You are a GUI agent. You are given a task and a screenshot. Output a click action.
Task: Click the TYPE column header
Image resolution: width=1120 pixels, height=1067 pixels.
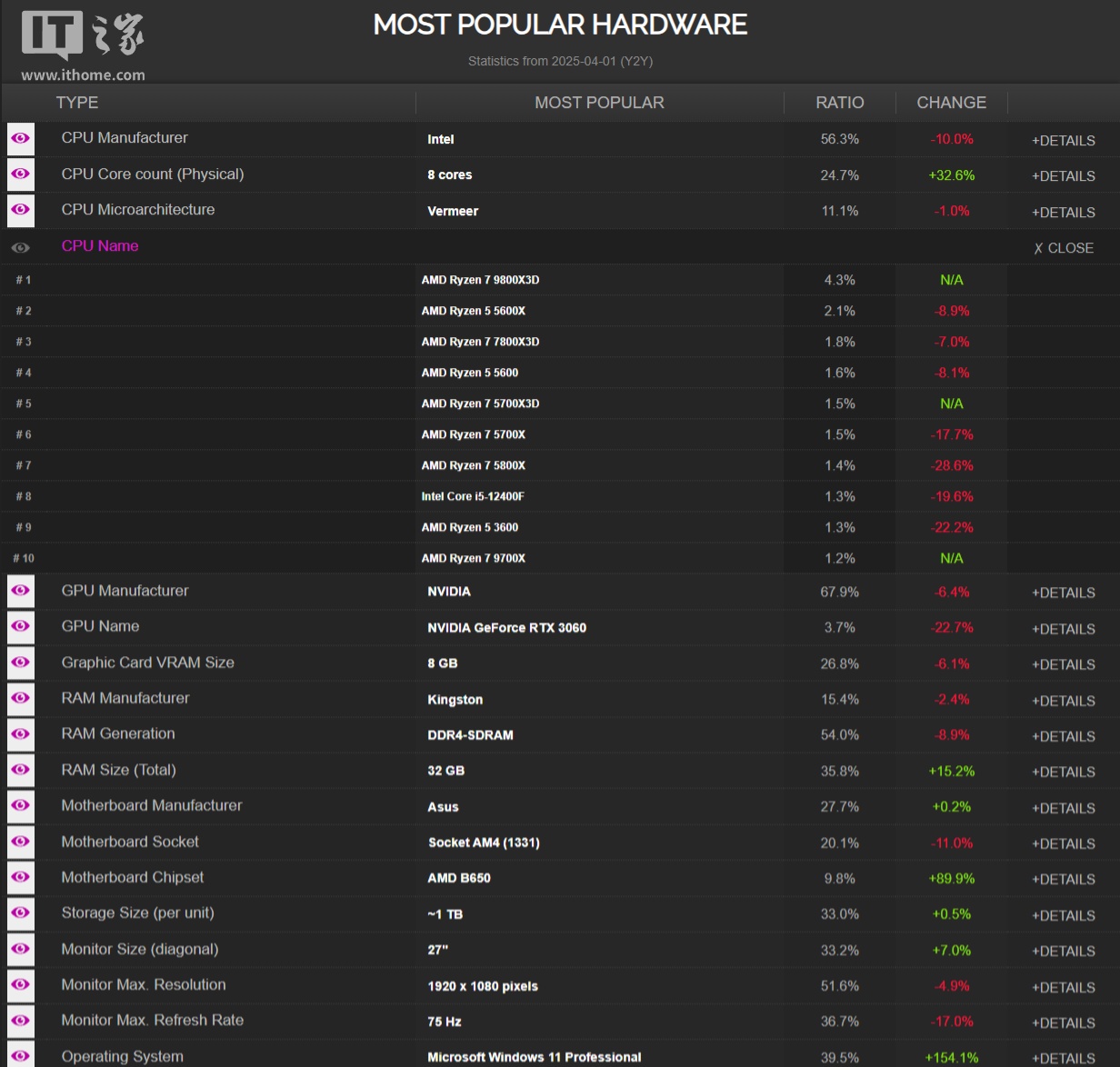(x=77, y=103)
